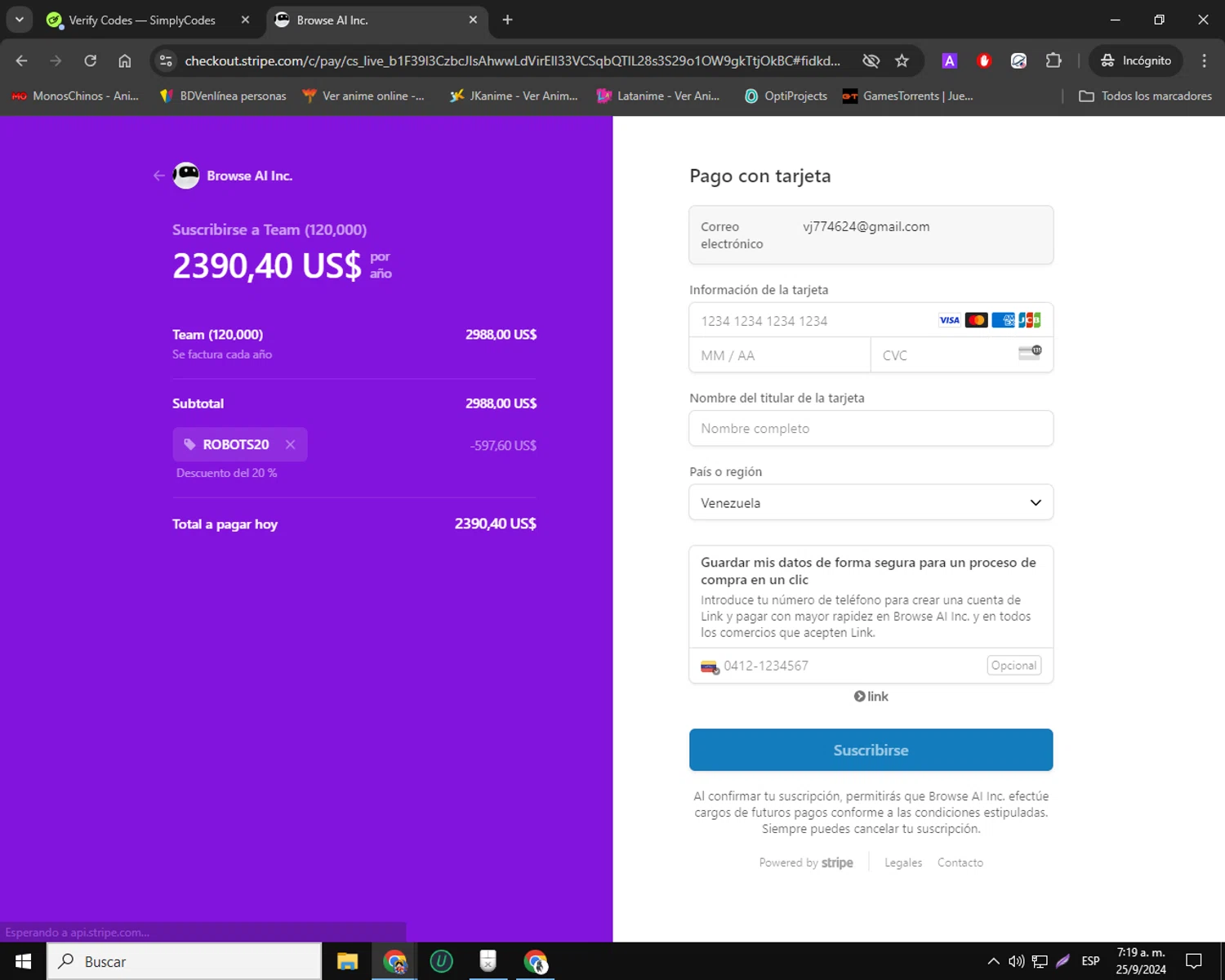Open the Powered by stripe link
Image resolution: width=1225 pixels, height=980 pixels.
coord(806,862)
